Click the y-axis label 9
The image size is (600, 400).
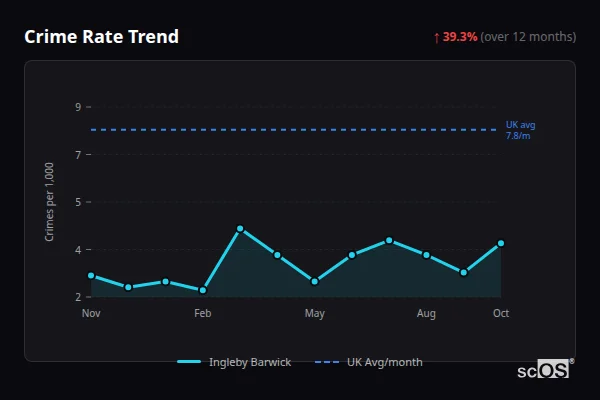coord(78,107)
